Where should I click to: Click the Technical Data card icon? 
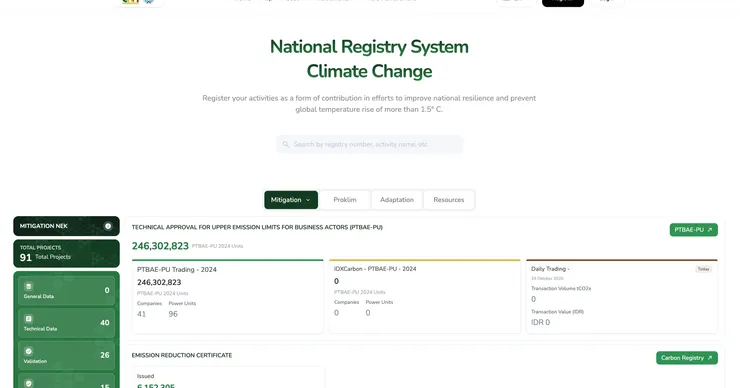tap(28, 319)
